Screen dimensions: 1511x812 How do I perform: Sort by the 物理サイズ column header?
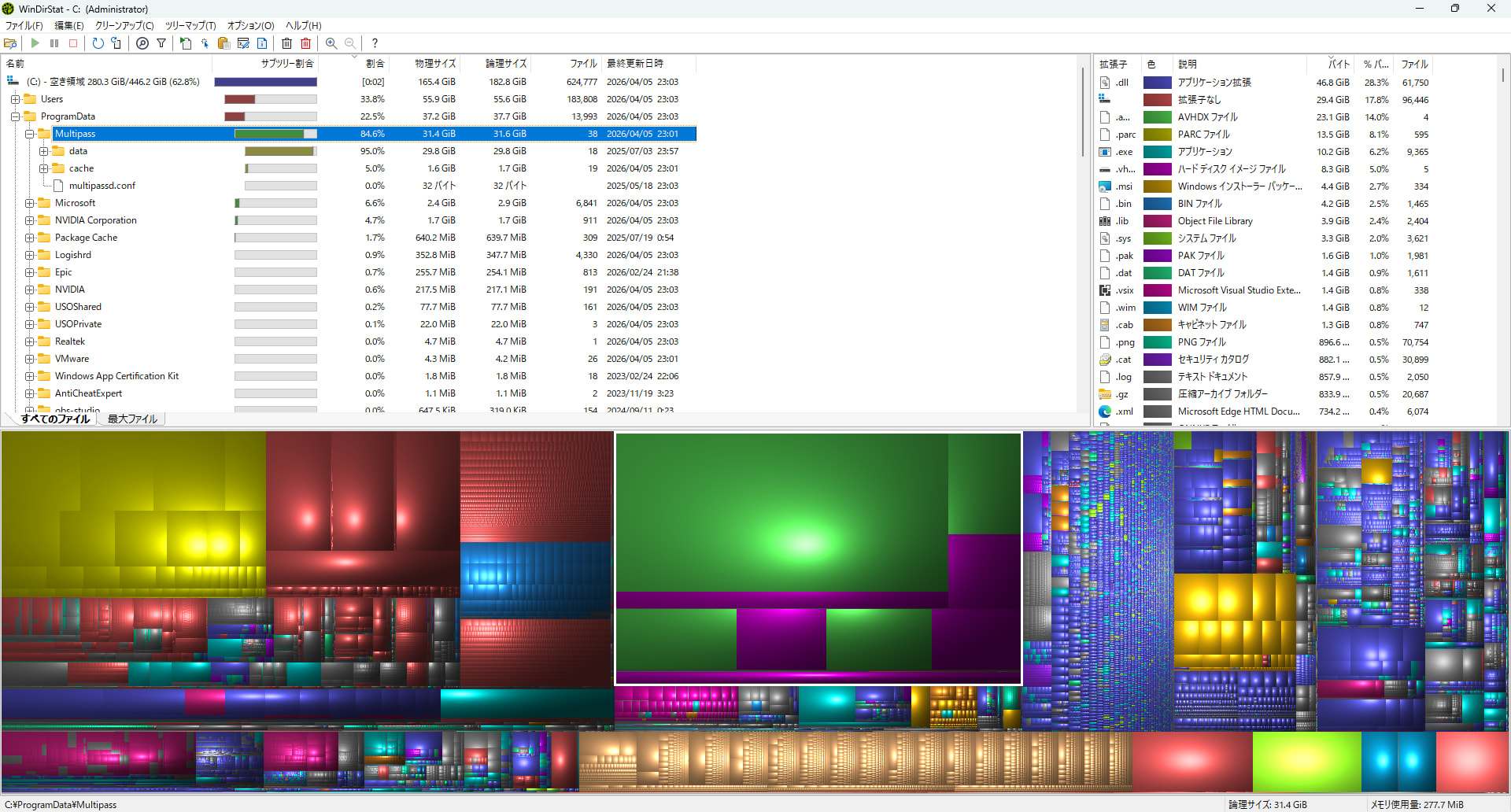point(435,64)
